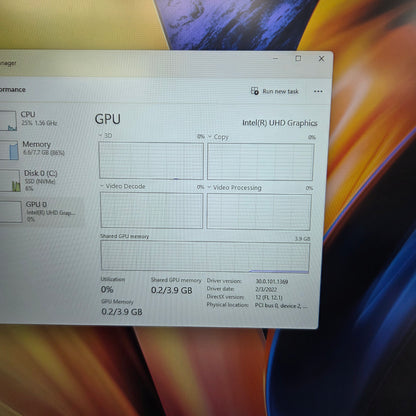Screen dimensions: 416x416
Task: Click the Run new task button
Action: click(275, 91)
